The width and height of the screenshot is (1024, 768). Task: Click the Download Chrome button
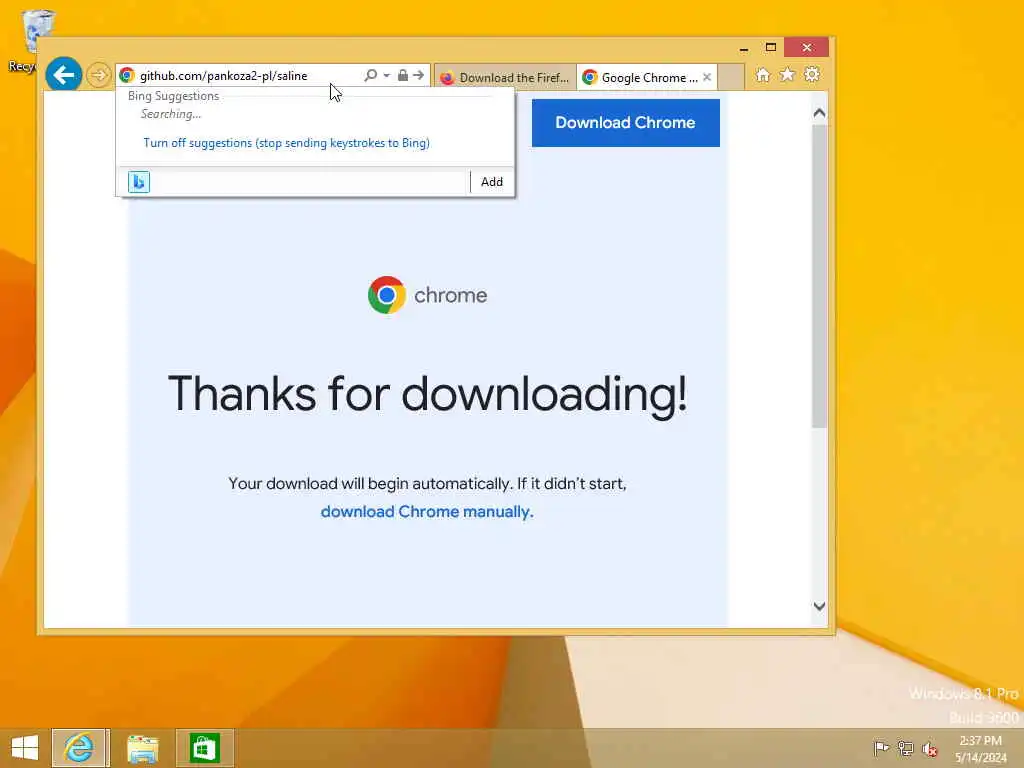626,123
